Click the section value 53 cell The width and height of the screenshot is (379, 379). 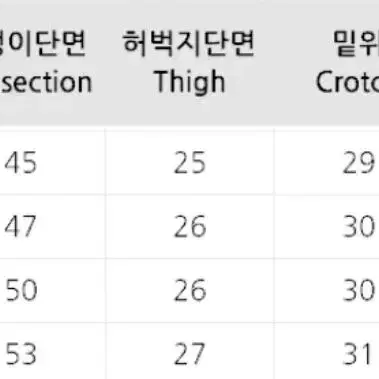pyautogui.click(x=21, y=354)
